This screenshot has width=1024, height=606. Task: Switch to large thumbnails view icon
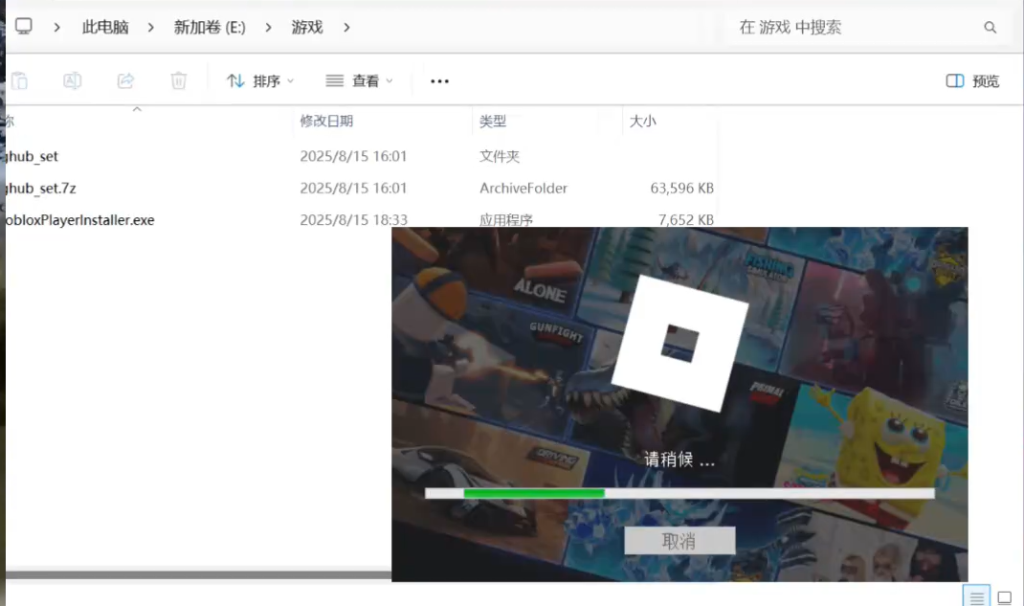click(x=1004, y=597)
